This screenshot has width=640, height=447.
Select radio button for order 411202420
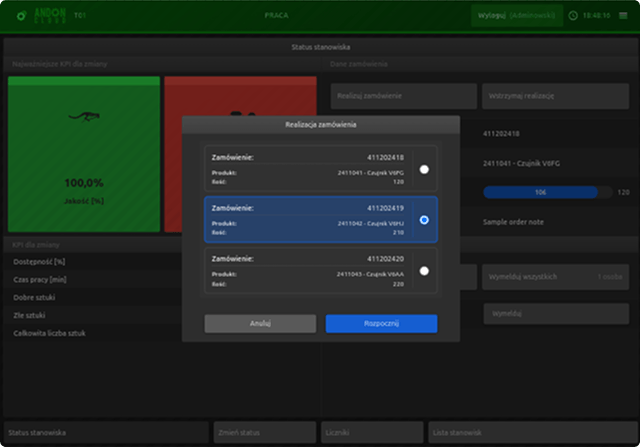point(424,271)
